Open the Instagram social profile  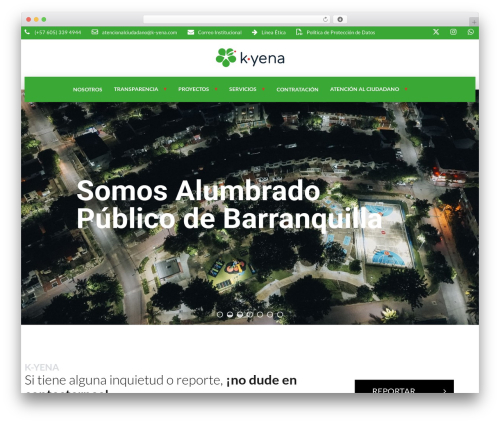453,32
